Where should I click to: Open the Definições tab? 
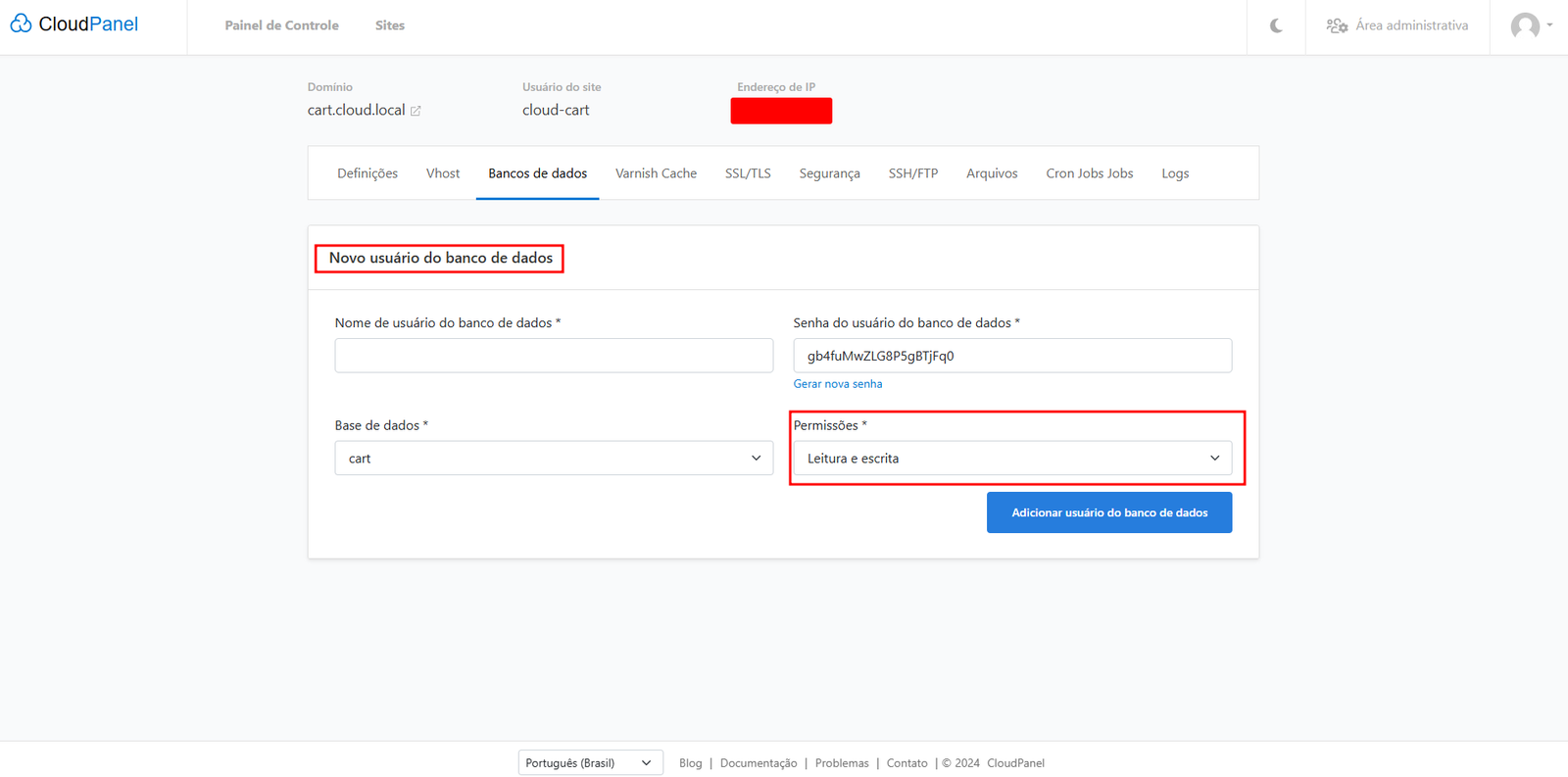(x=367, y=173)
